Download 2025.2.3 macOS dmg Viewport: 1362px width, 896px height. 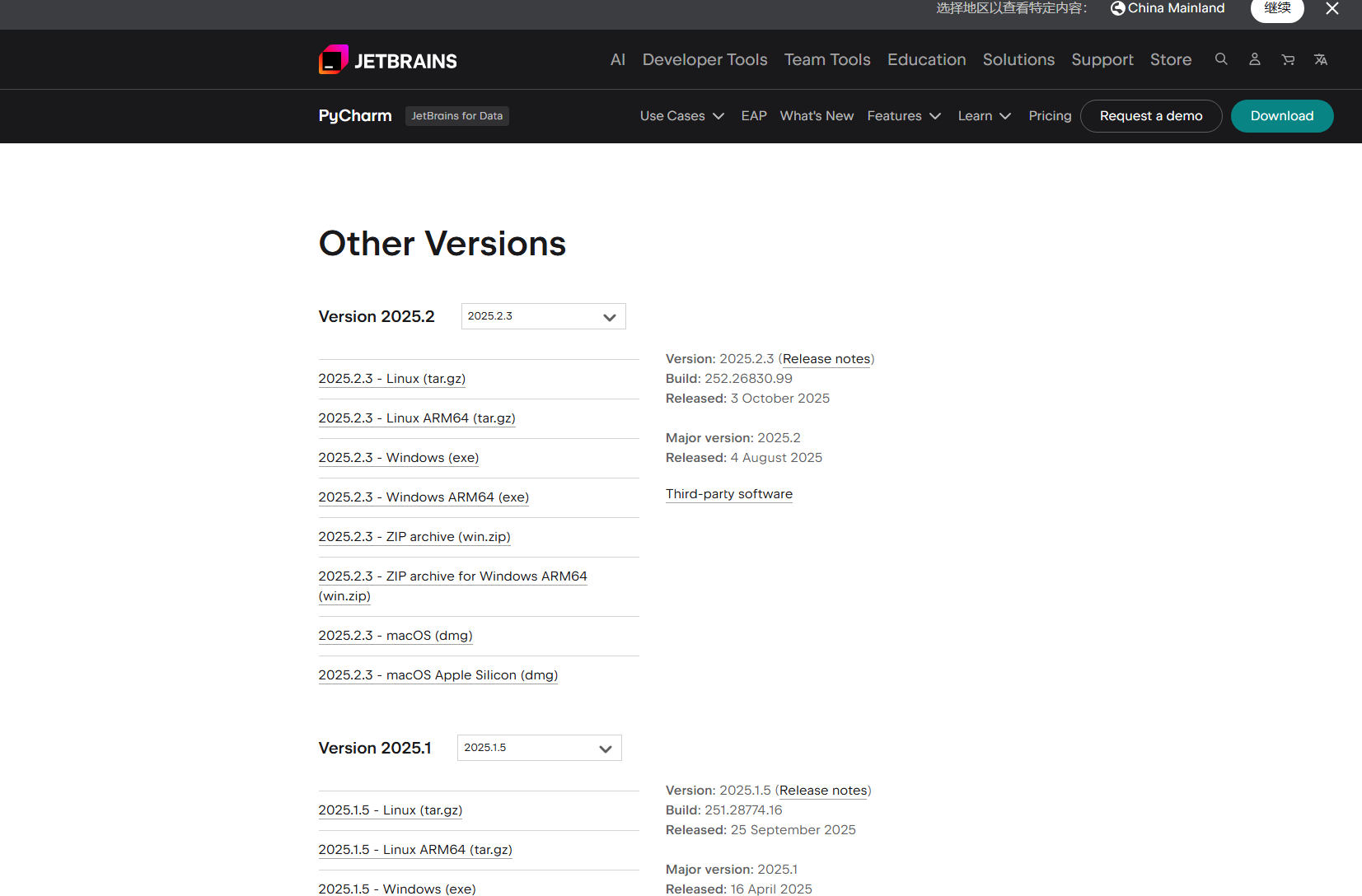(x=395, y=636)
